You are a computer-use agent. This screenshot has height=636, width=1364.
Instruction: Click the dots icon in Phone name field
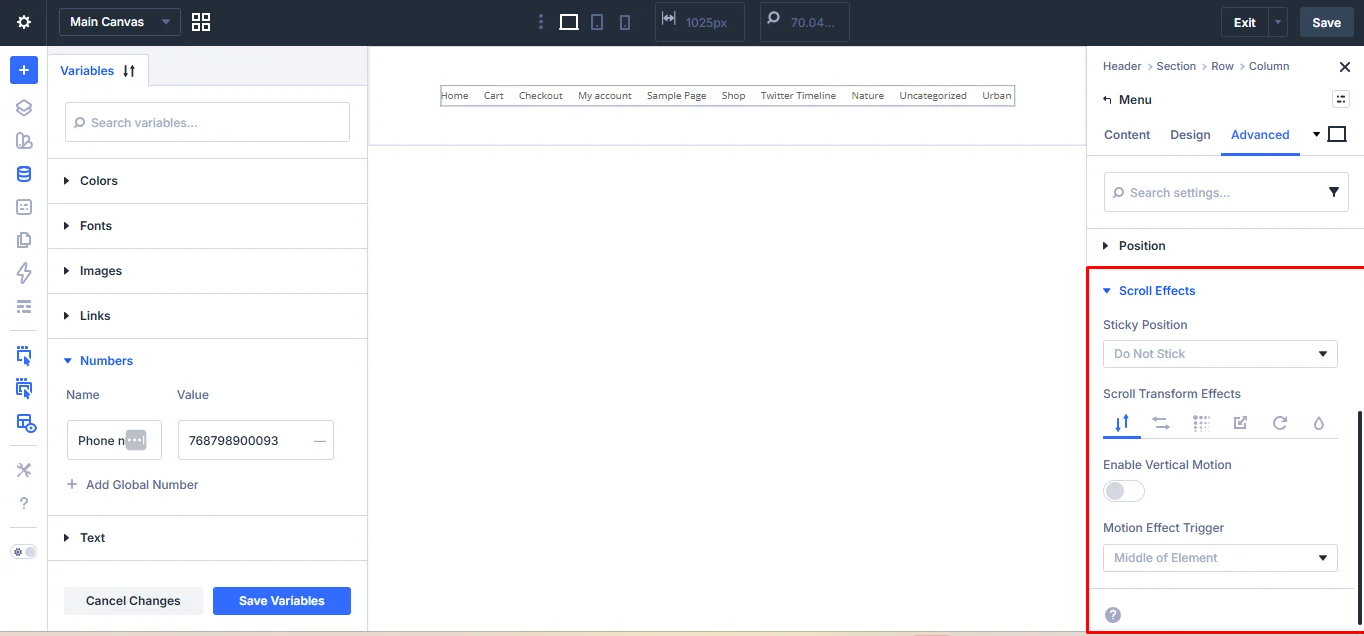pyautogui.click(x=136, y=440)
